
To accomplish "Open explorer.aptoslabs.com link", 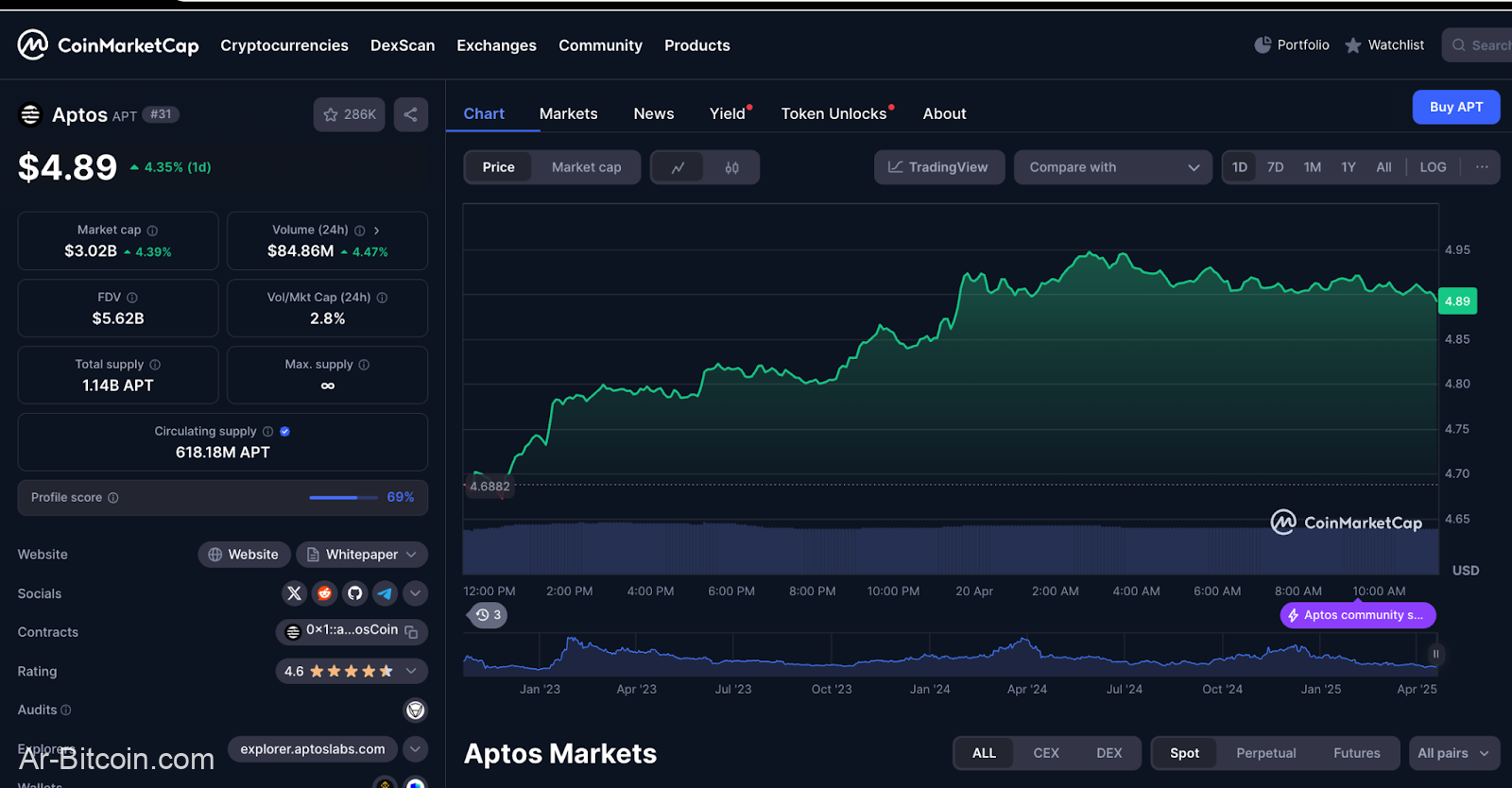I will [313, 749].
